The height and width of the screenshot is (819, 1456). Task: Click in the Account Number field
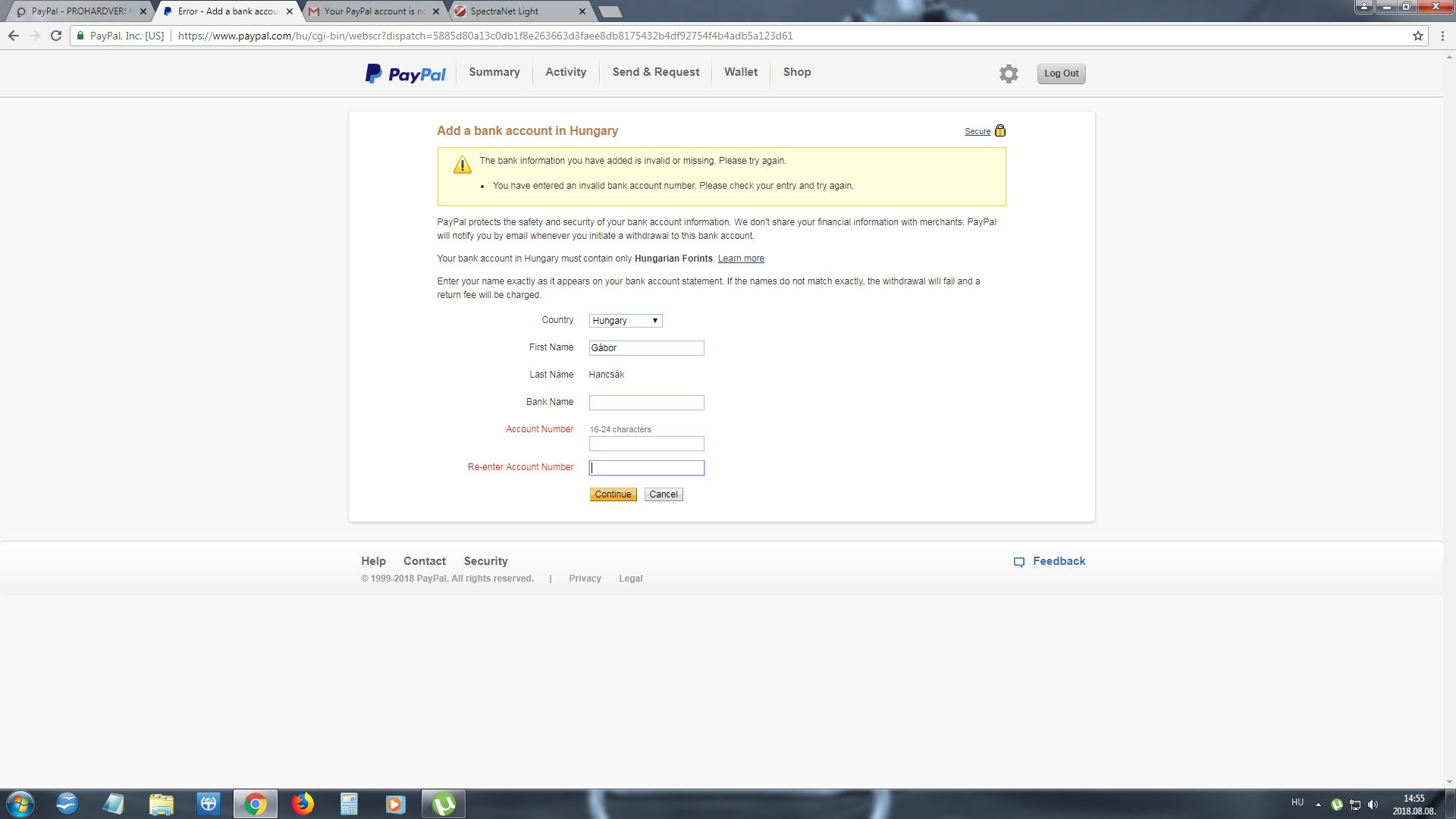point(646,444)
